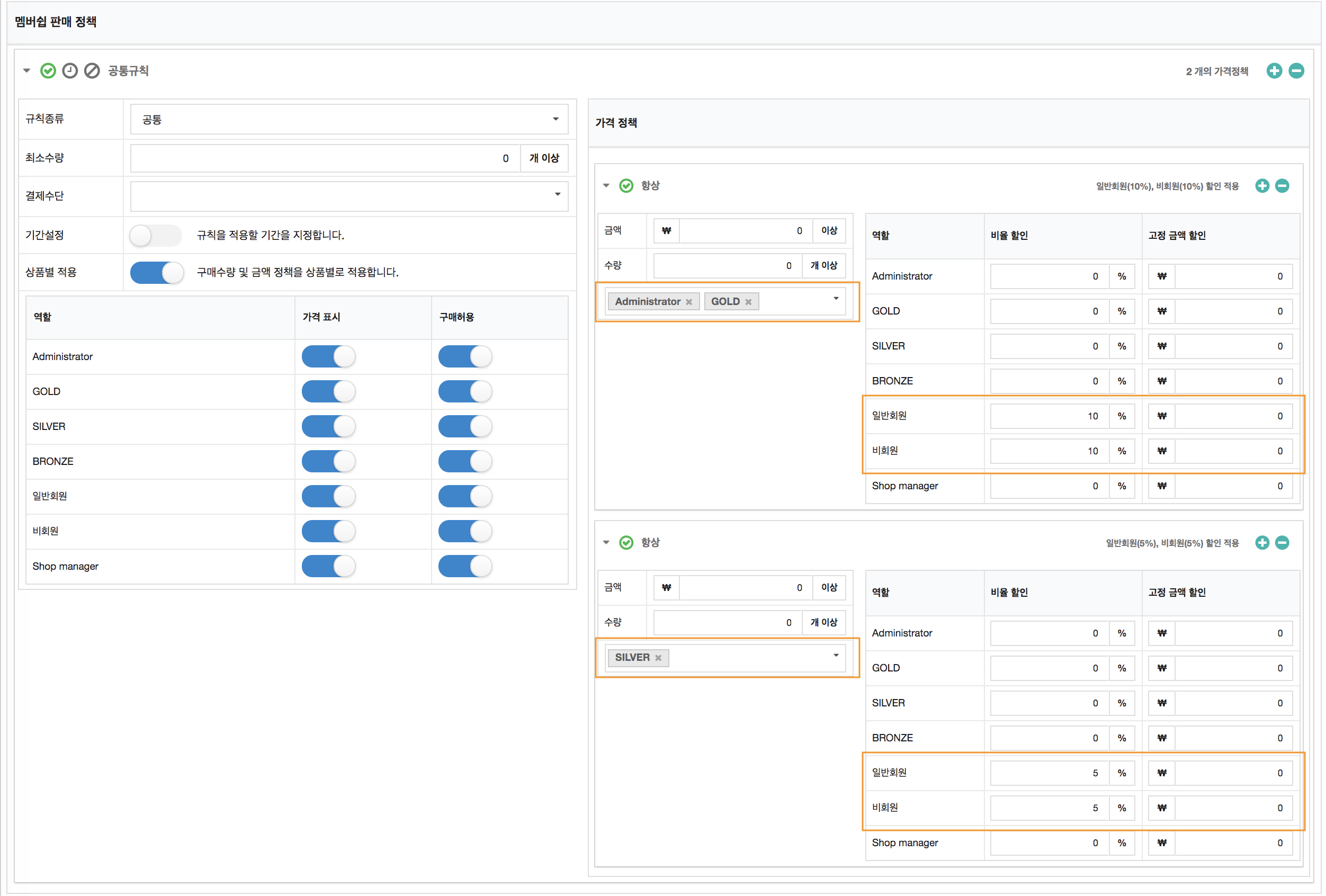
Task: Click the 가격 정책 panel heading
Action: 616,123
